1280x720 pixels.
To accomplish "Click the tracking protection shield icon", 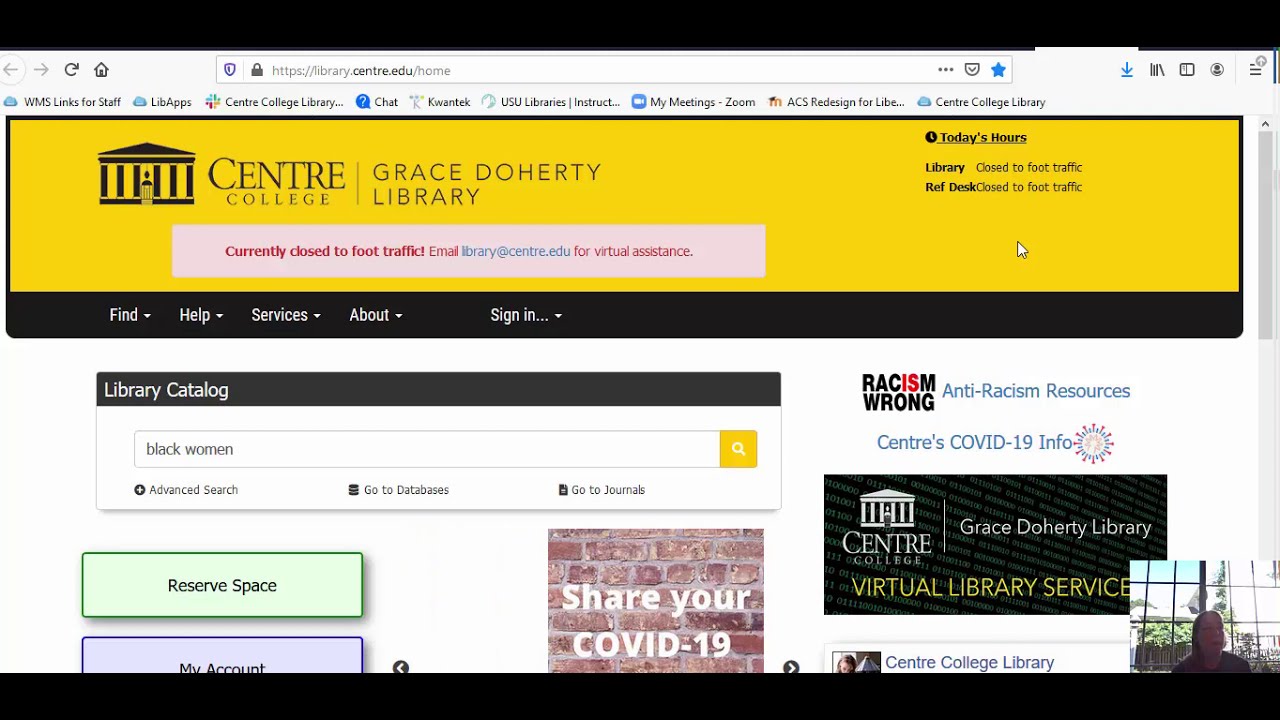I will coord(230,70).
